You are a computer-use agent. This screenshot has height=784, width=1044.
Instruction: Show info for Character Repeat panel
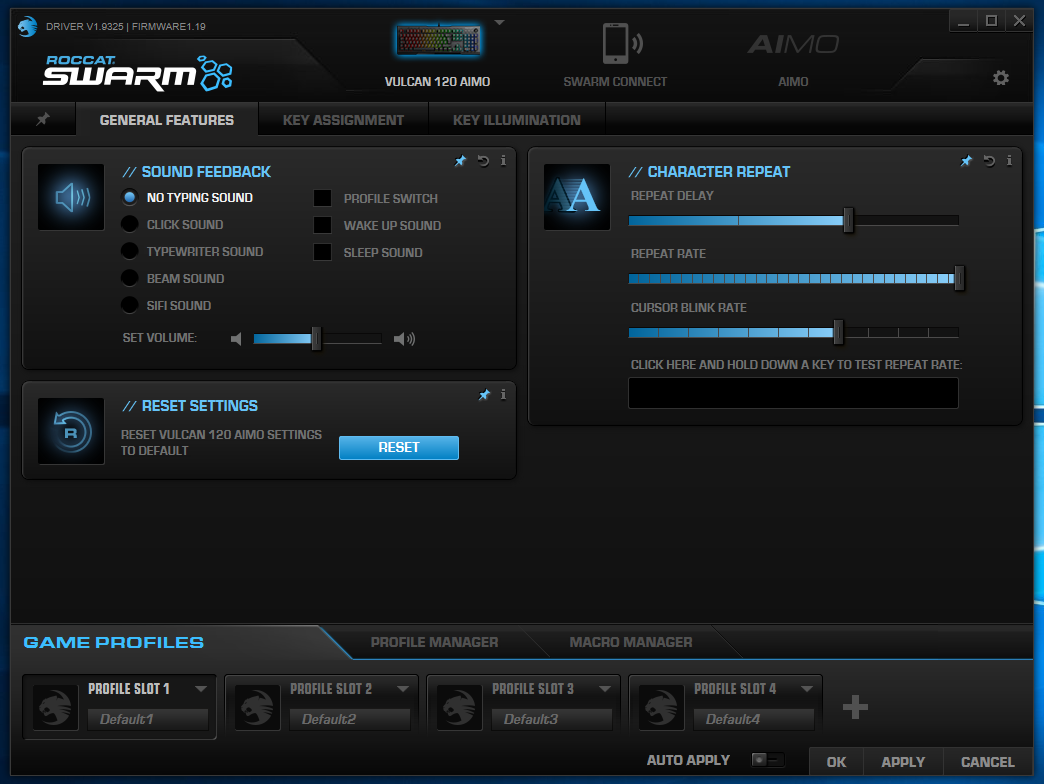point(1009,160)
